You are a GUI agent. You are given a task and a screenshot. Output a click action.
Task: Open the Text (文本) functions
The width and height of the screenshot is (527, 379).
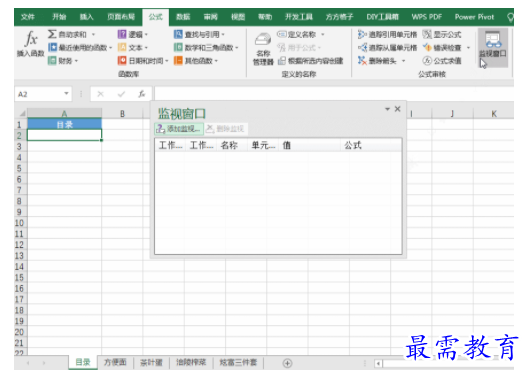(133, 48)
